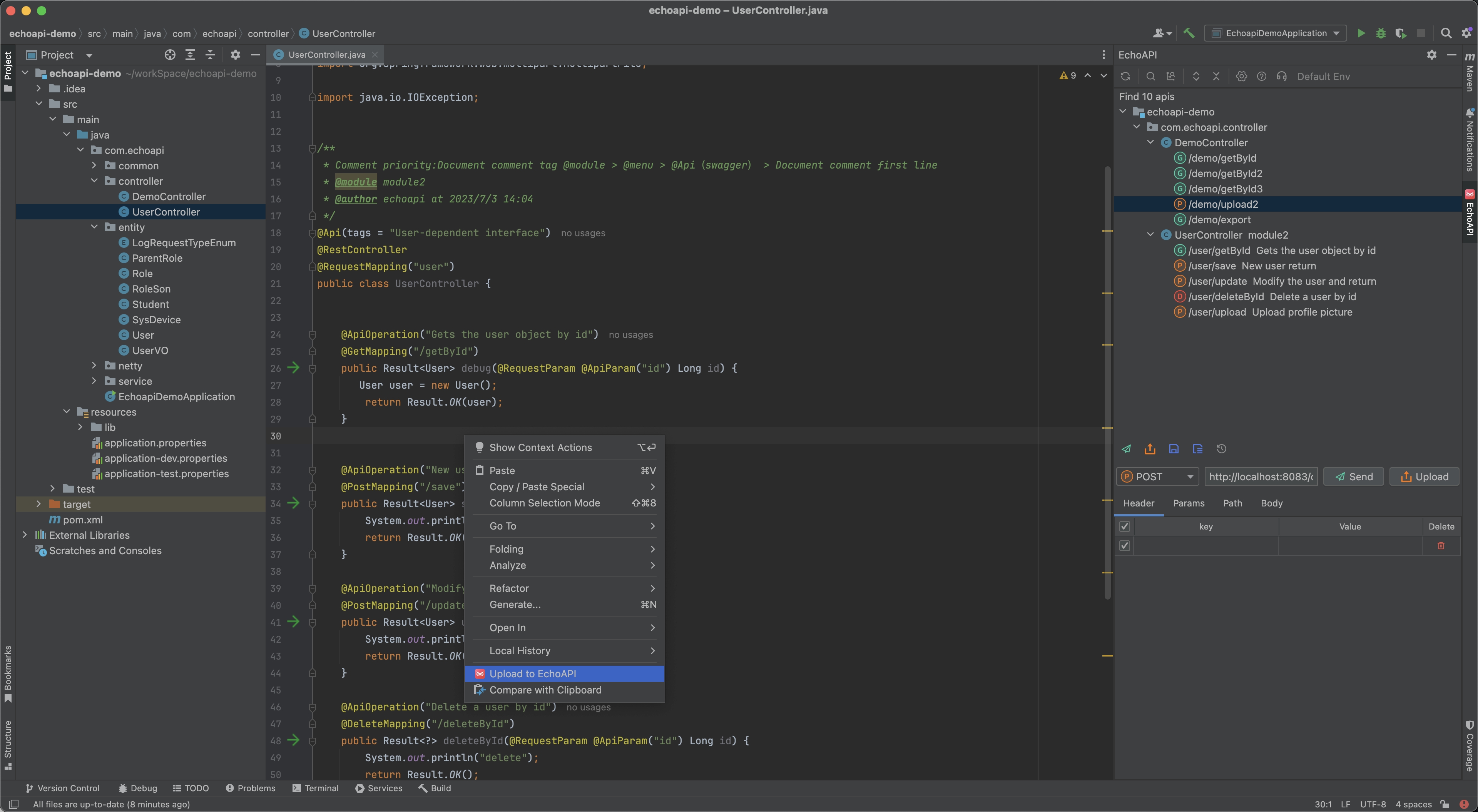Toggle the checkbox next to the Header key row
1478x812 pixels.
coord(1124,527)
